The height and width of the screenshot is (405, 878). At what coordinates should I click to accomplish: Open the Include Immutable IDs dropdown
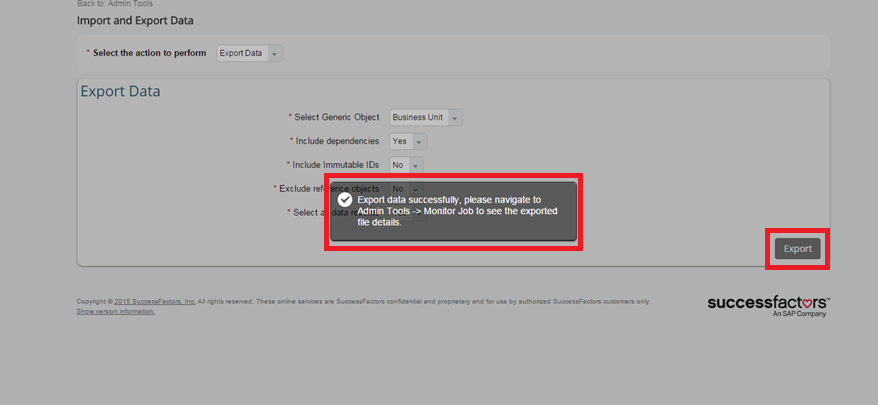(406, 165)
